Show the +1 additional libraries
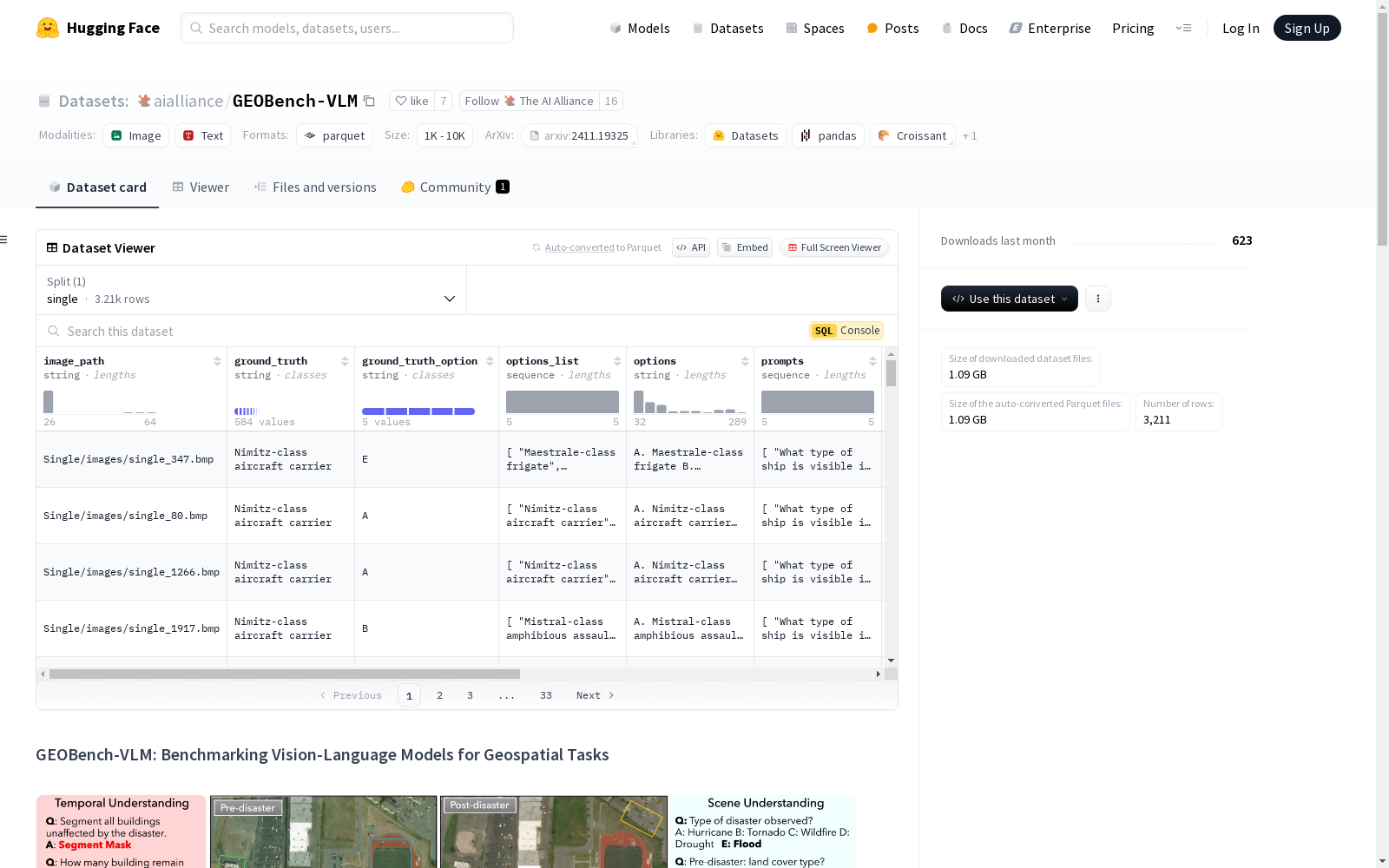 [970, 135]
